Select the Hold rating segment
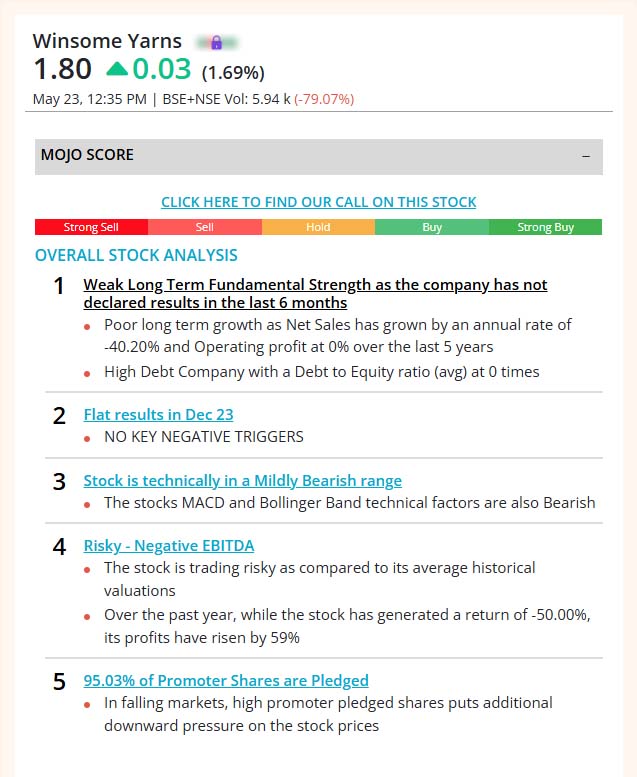The height and width of the screenshot is (777, 637). (x=318, y=227)
